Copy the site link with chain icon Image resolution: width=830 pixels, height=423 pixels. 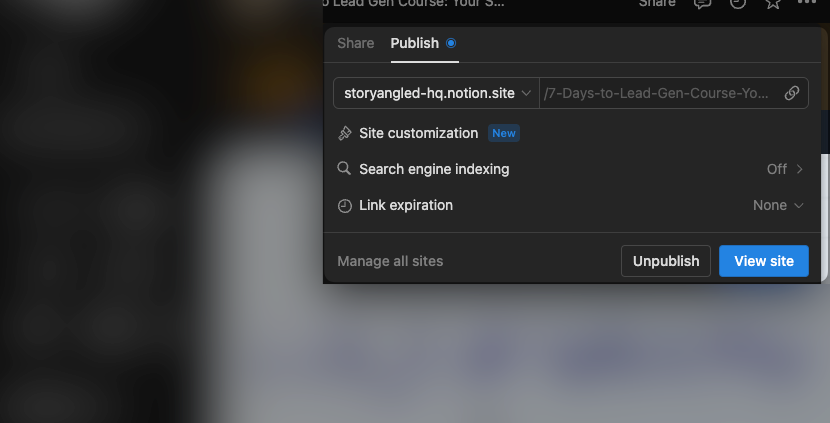coord(791,93)
